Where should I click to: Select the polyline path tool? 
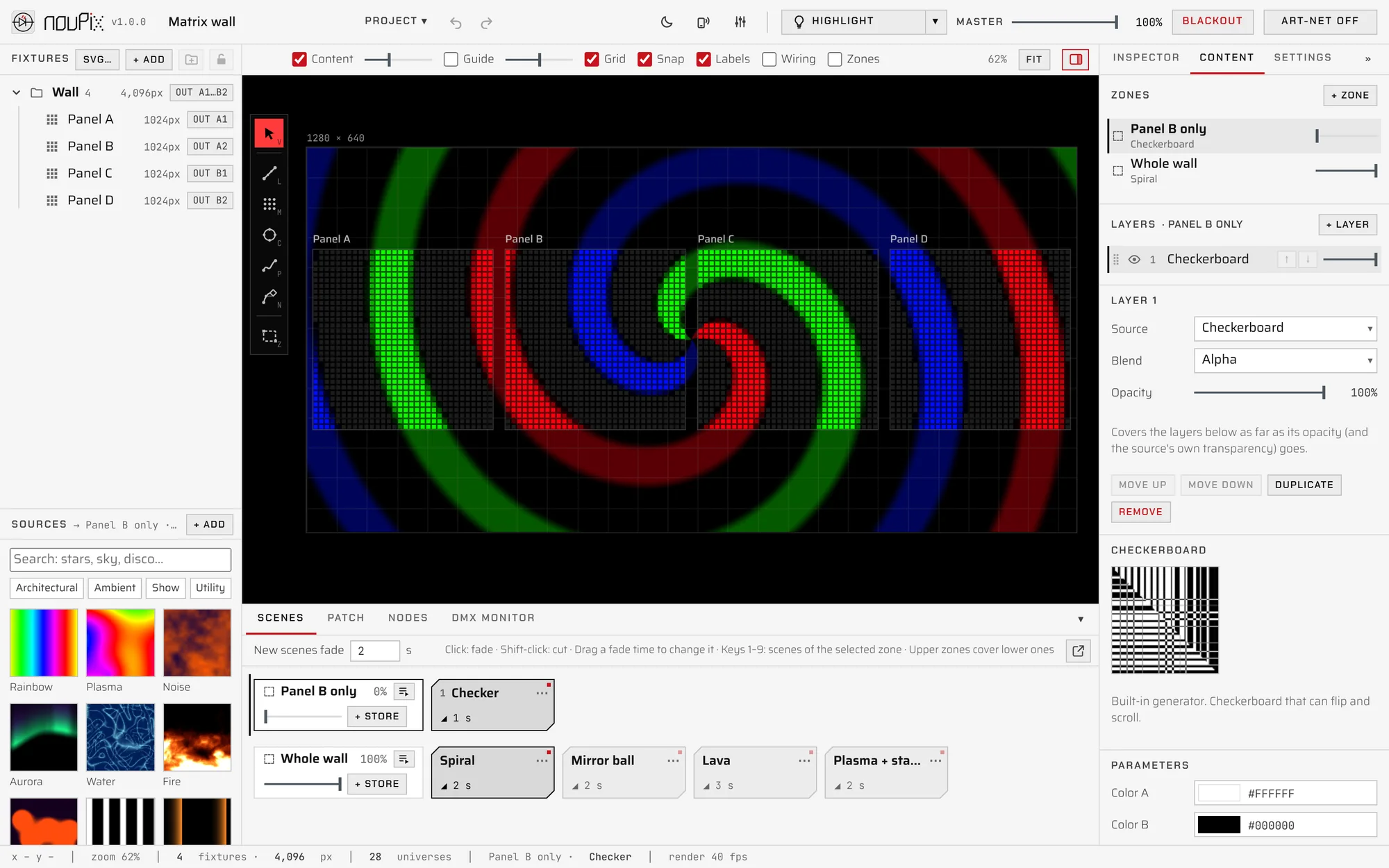pyautogui.click(x=269, y=266)
